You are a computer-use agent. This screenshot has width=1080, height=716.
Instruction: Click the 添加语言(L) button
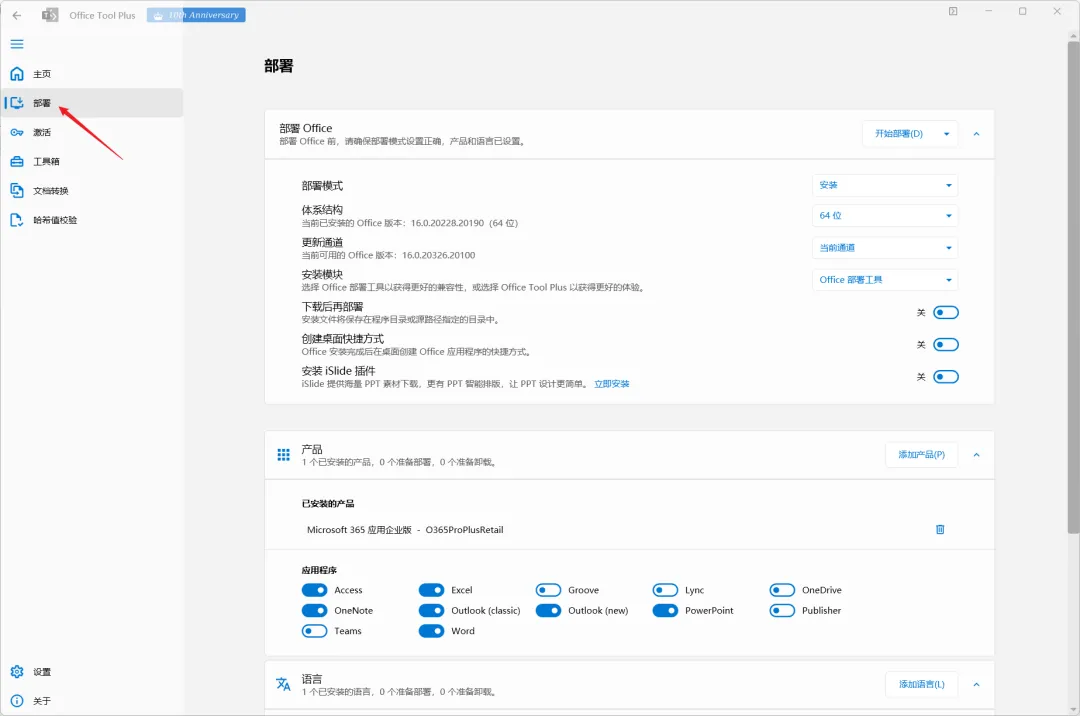pyautogui.click(x=922, y=684)
